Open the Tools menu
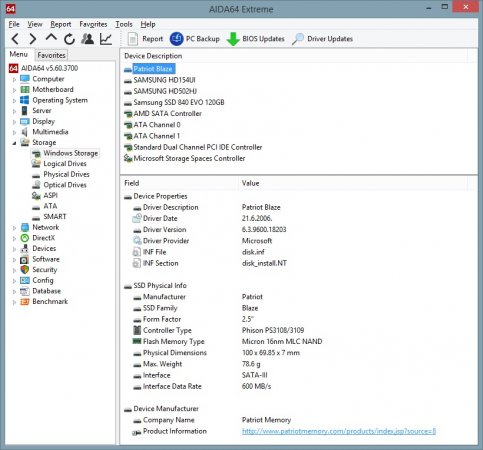Image resolution: width=483 pixels, height=450 pixels. [124, 24]
